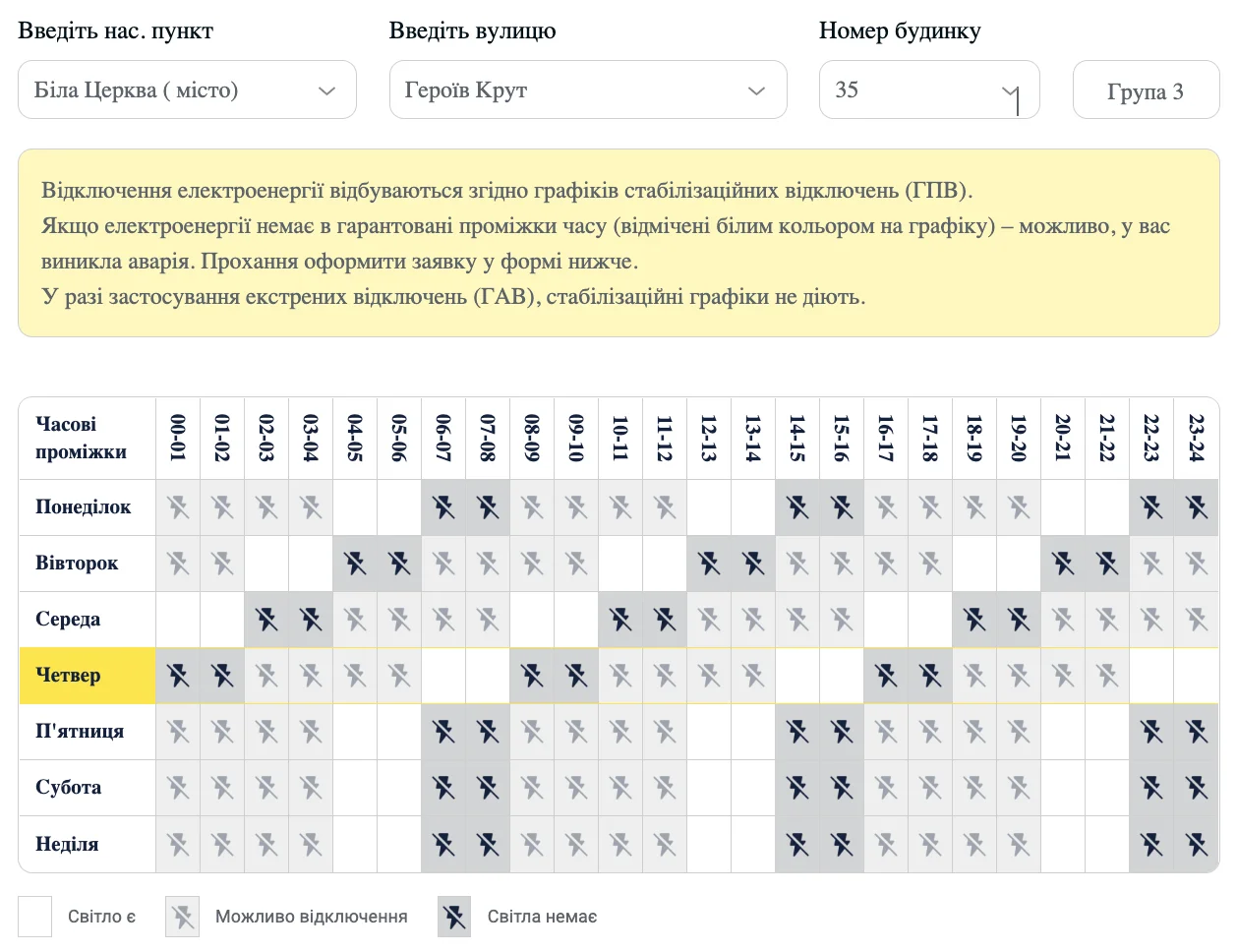The height and width of the screenshot is (952, 1237).
Task: Click the chevron in the street field
Action: click(756, 90)
